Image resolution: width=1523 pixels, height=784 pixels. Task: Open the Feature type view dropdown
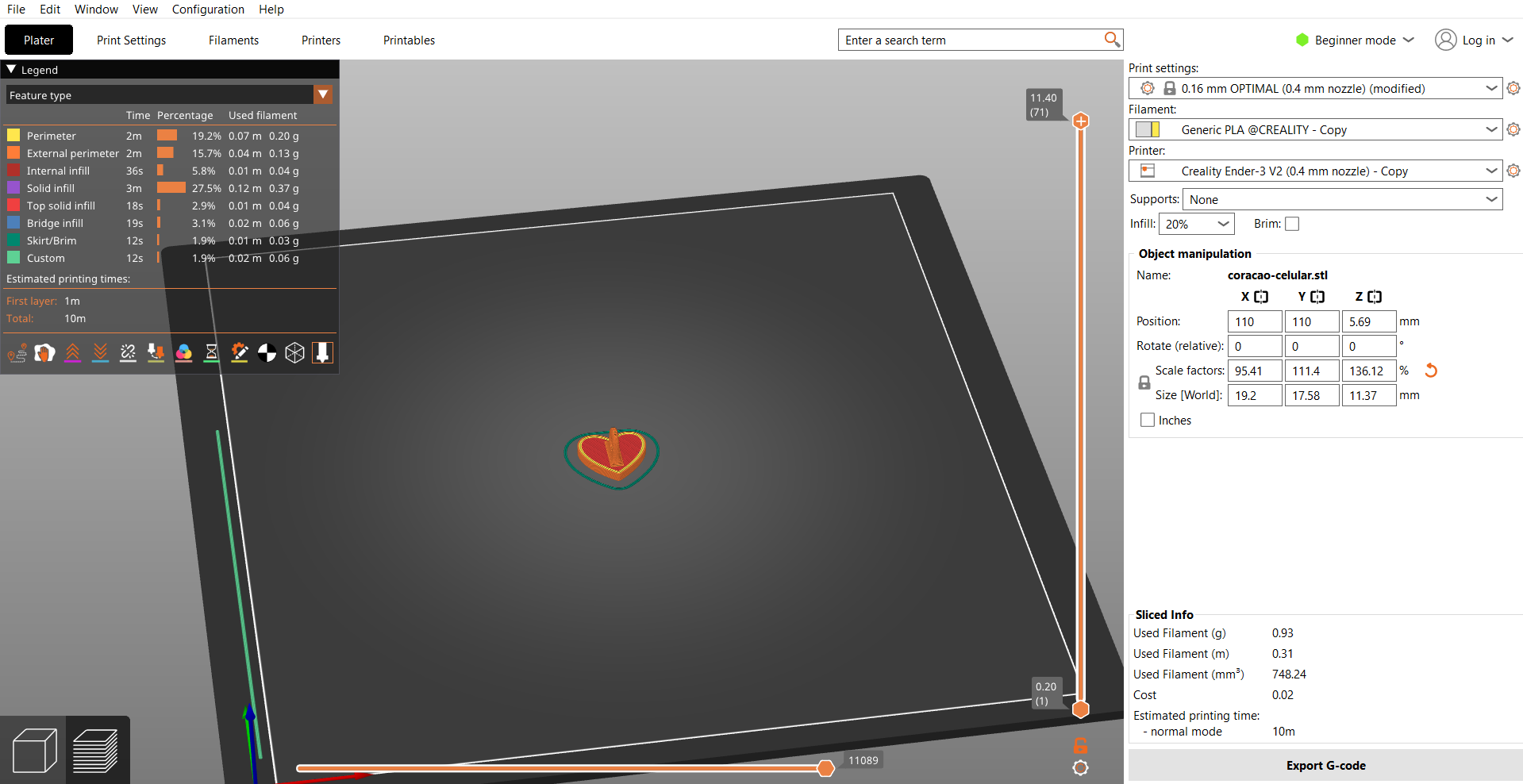pos(323,95)
